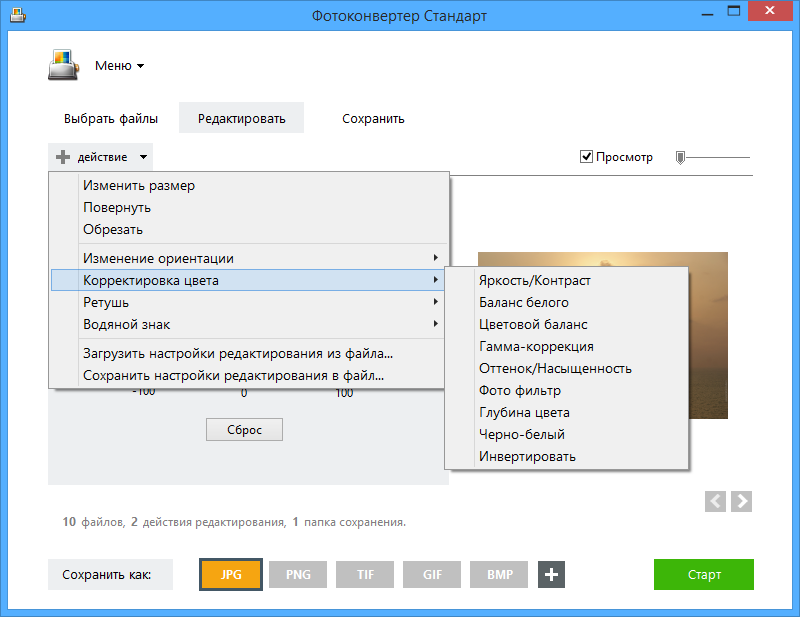Select Оттенок/Насыщенность option
The image size is (800, 617).
click(566, 368)
